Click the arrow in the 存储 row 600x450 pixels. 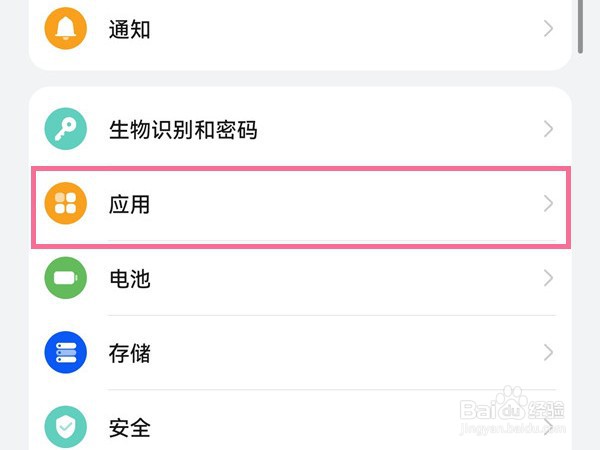coord(548,352)
